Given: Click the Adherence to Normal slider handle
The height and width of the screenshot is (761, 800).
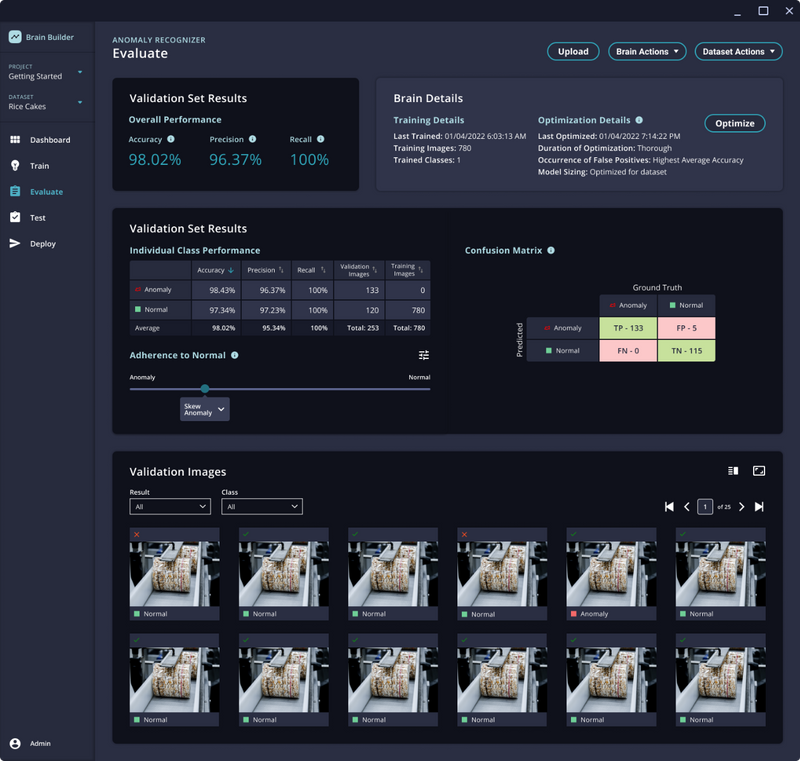Looking at the screenshot, I should (205, 389).
